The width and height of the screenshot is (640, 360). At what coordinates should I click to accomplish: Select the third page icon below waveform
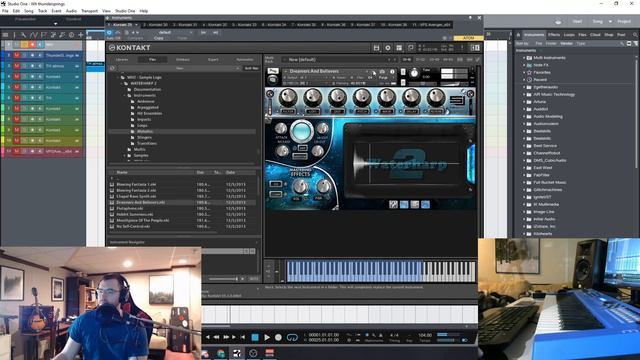(x=414, y=204)
